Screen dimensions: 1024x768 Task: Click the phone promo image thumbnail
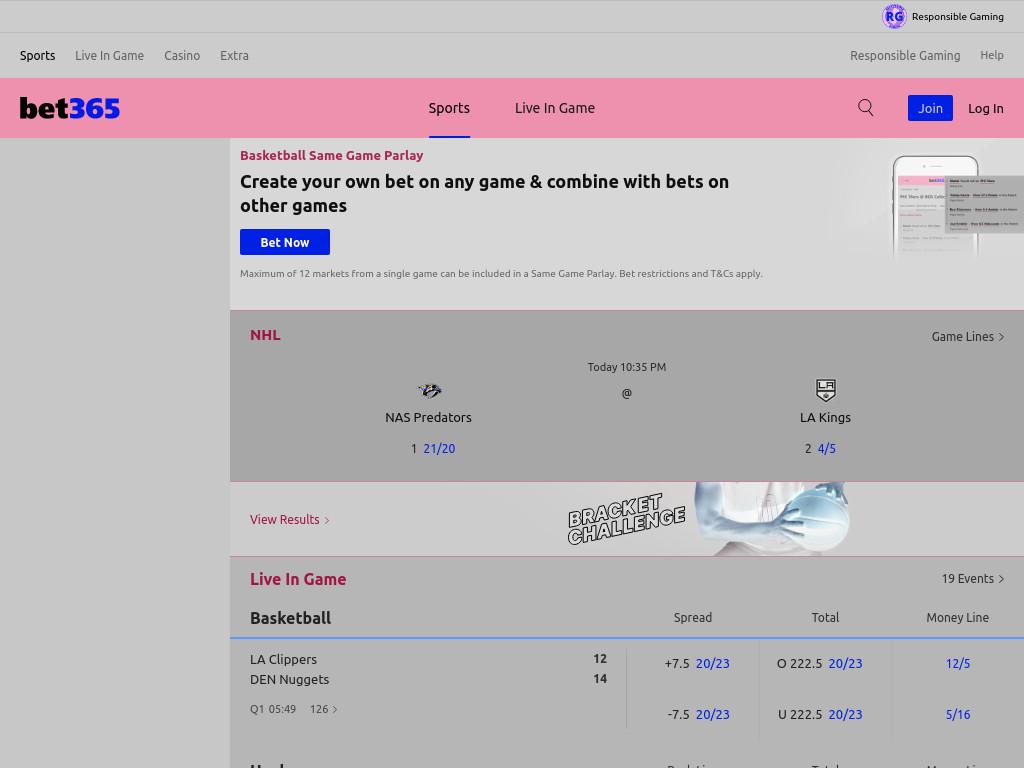point(957,206)
